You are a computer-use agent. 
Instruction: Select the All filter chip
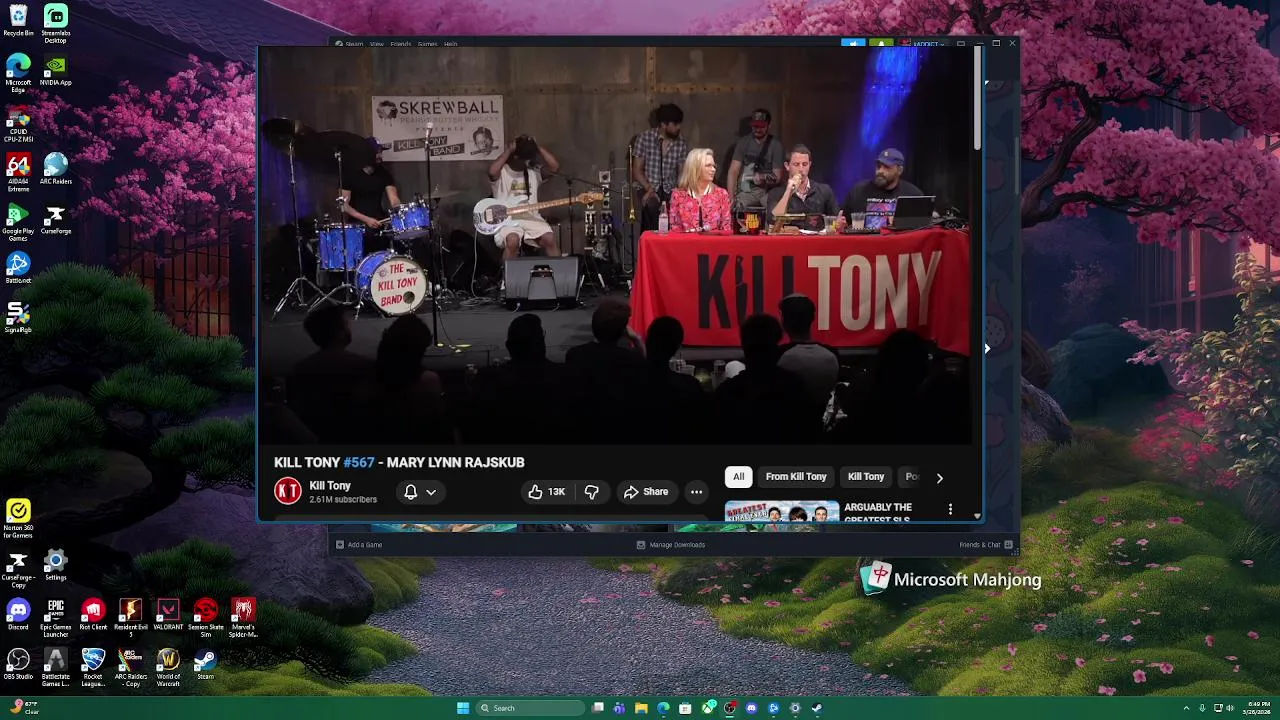click(x=738, y=477)
